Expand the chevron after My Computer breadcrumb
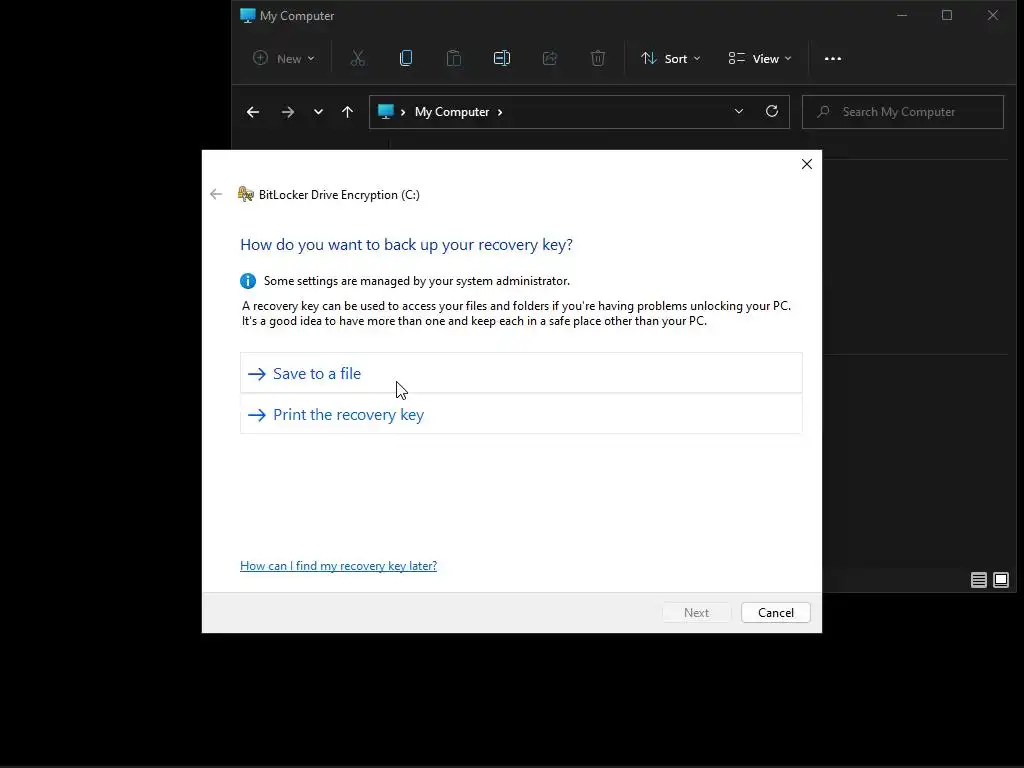Image resolution: width=1024 pixels, height=768 pixels. 500,112
